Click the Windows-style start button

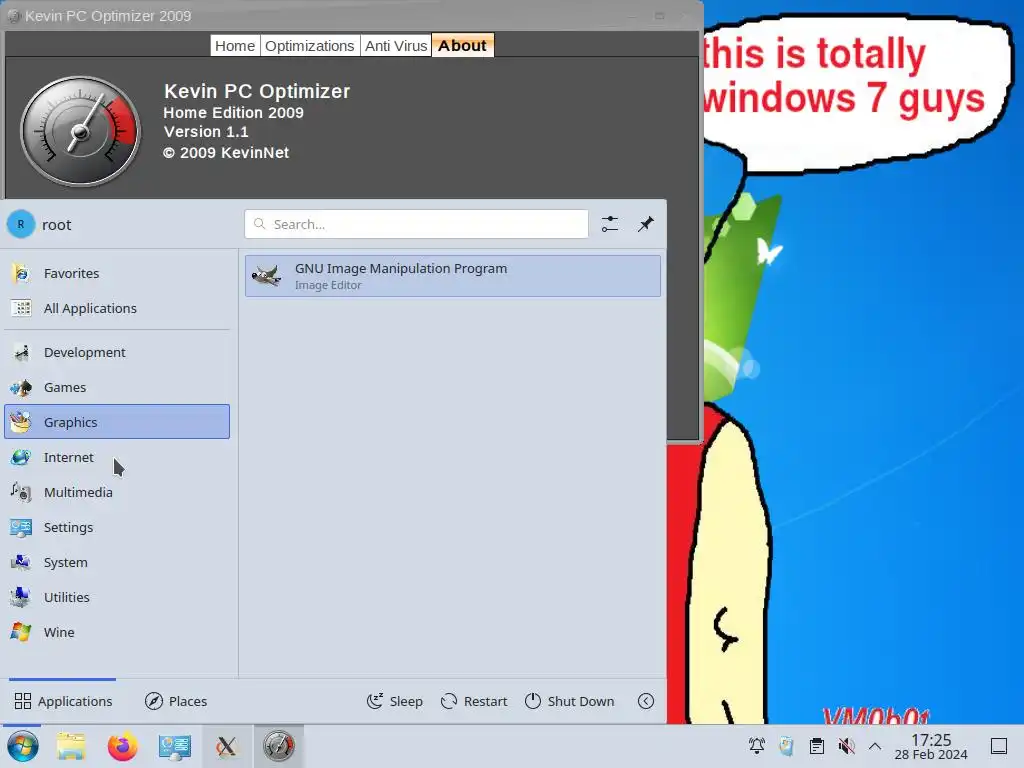23,746
